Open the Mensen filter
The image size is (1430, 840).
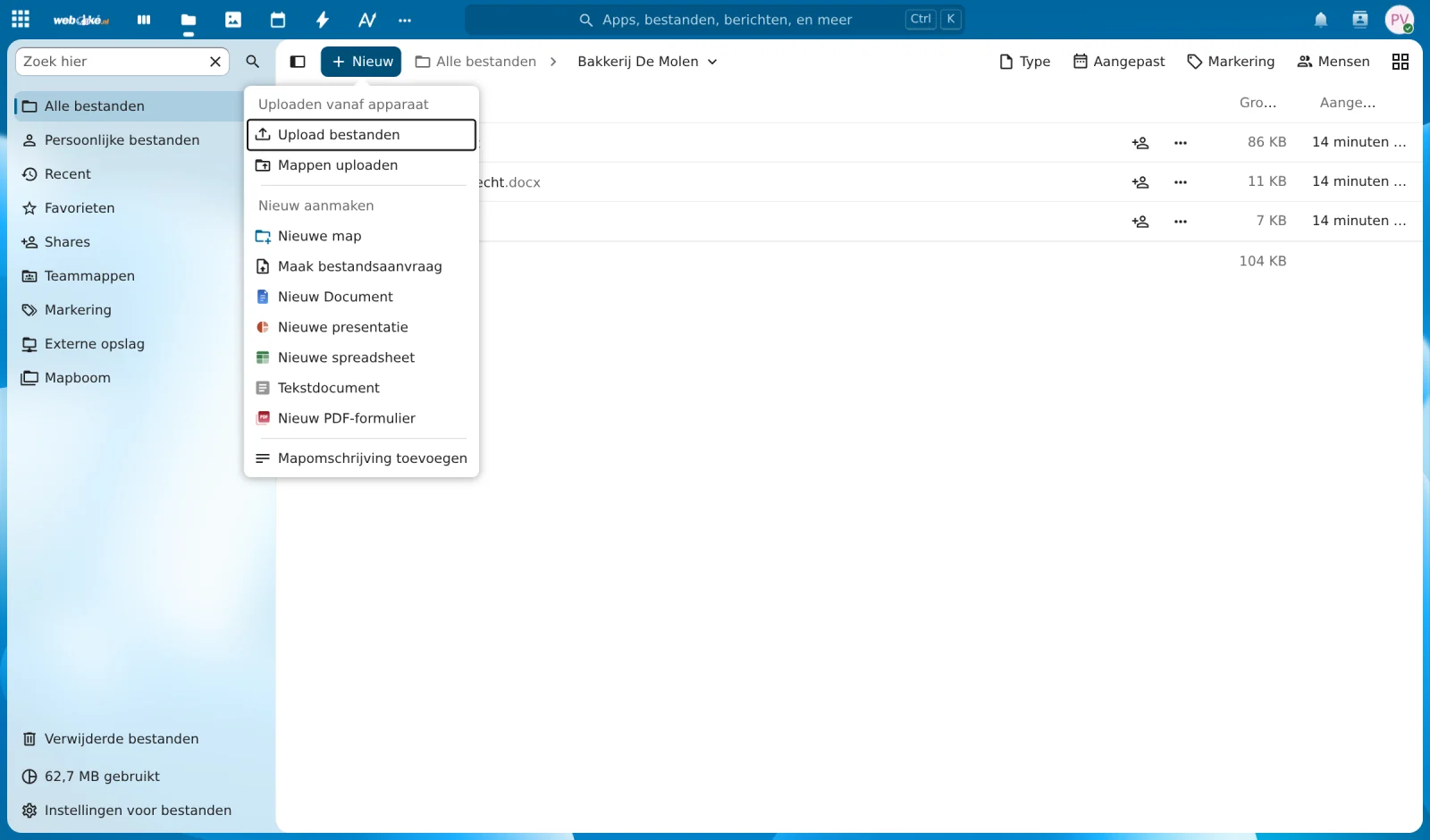pos(1333,62)
